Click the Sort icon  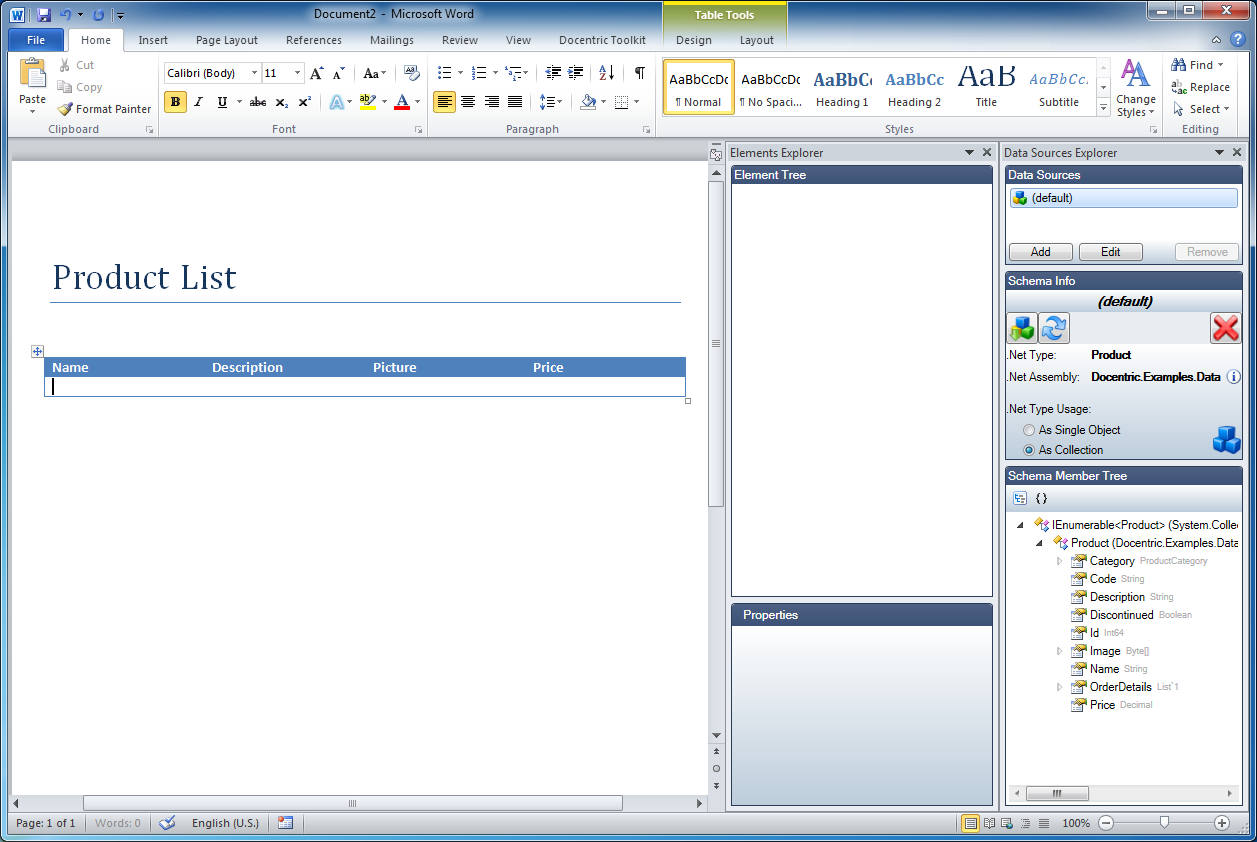tap(606, 73)
